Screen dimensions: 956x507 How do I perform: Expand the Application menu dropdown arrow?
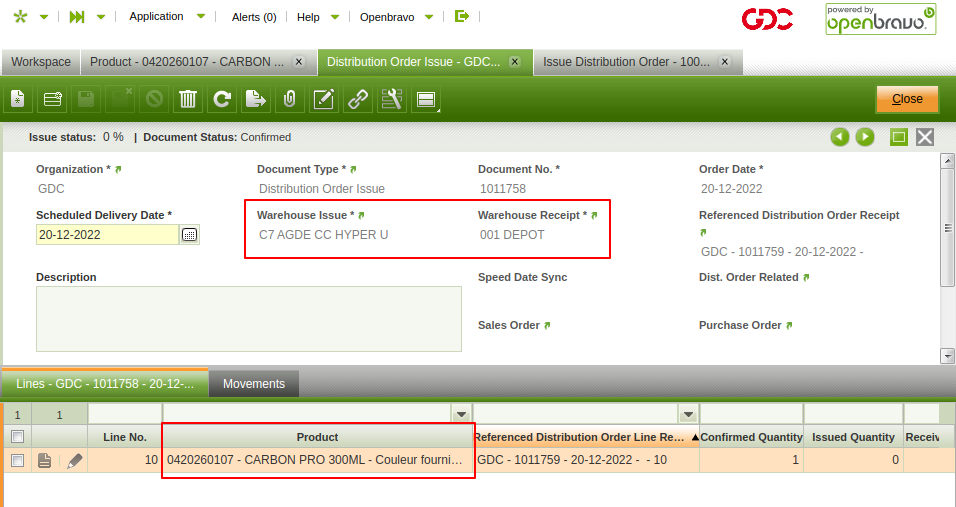pos(201,17)
